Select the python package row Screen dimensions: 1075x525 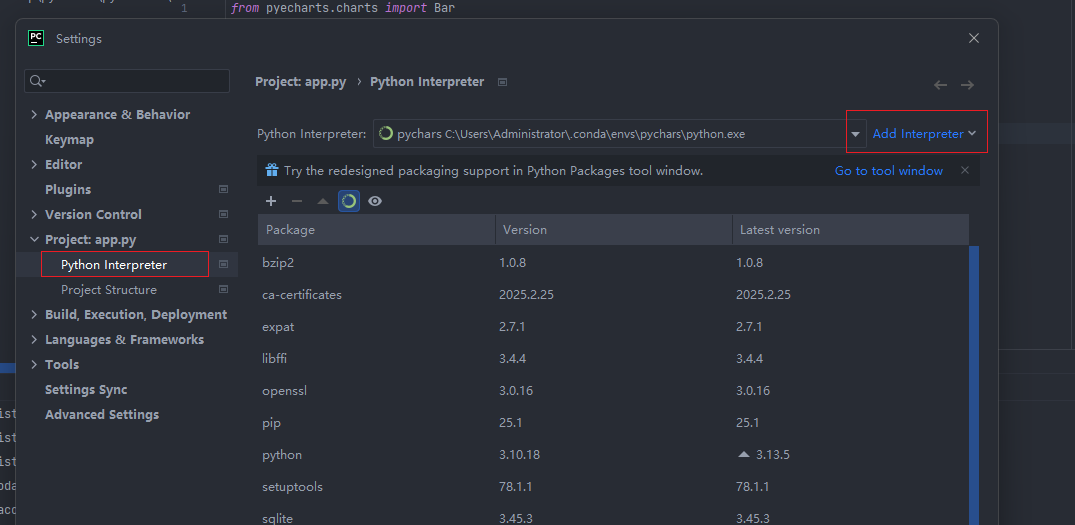point(613,454)
